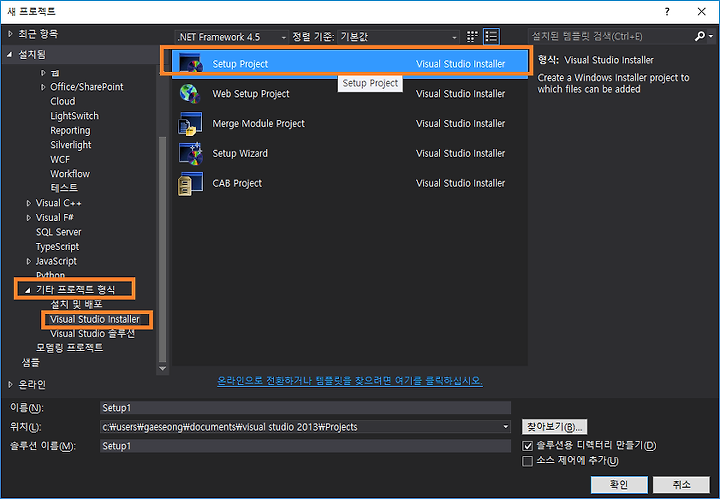Open the search options dropdown arrow
This screenshot has width=720, height=499.
point(710,36)
